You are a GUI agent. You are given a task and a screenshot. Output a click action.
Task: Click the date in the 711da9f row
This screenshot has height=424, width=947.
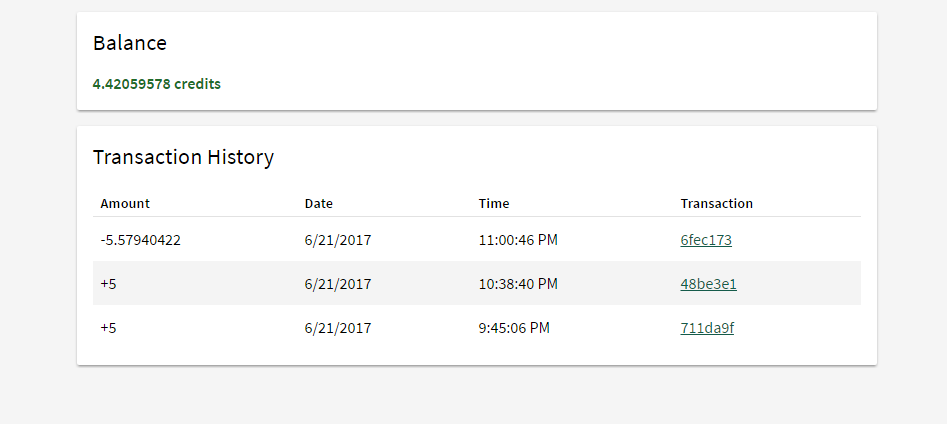(x=338, y=328)
